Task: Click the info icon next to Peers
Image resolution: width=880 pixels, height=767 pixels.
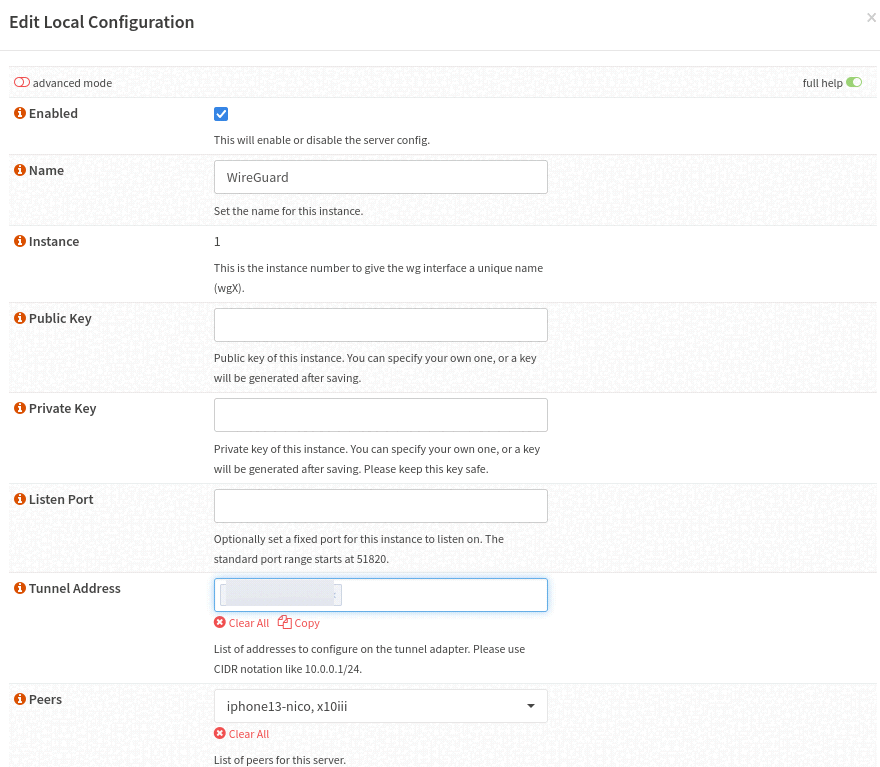Action: point(19,700)
